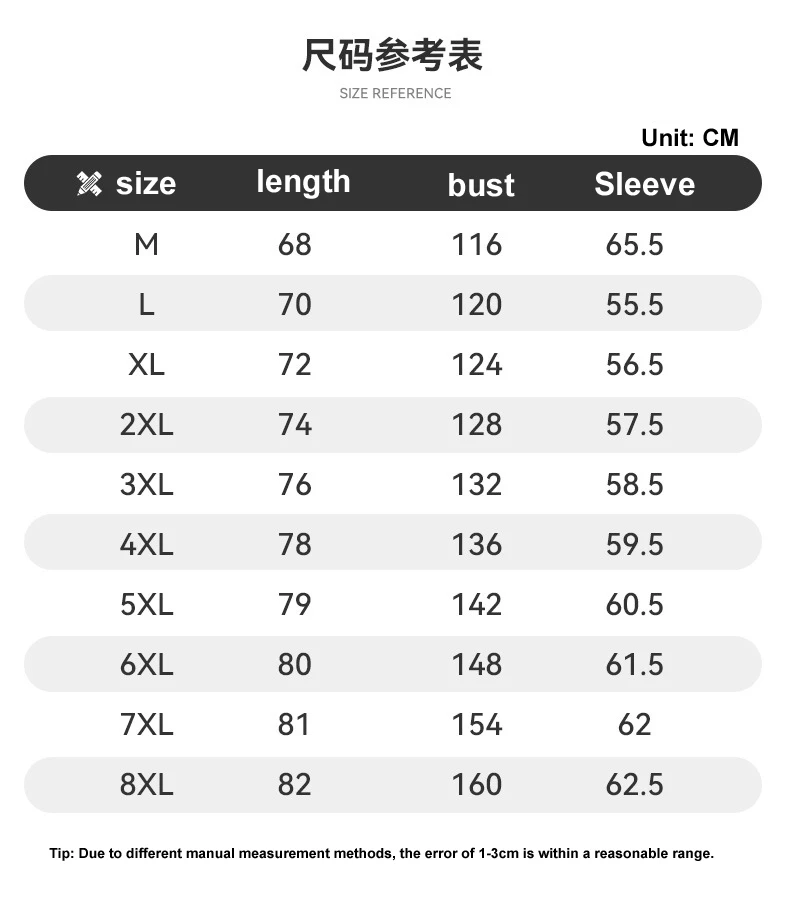The width and height of the screenshot is (790, 914).
Task: Click the 'size' header label
Action: click(x=146, y=184)
